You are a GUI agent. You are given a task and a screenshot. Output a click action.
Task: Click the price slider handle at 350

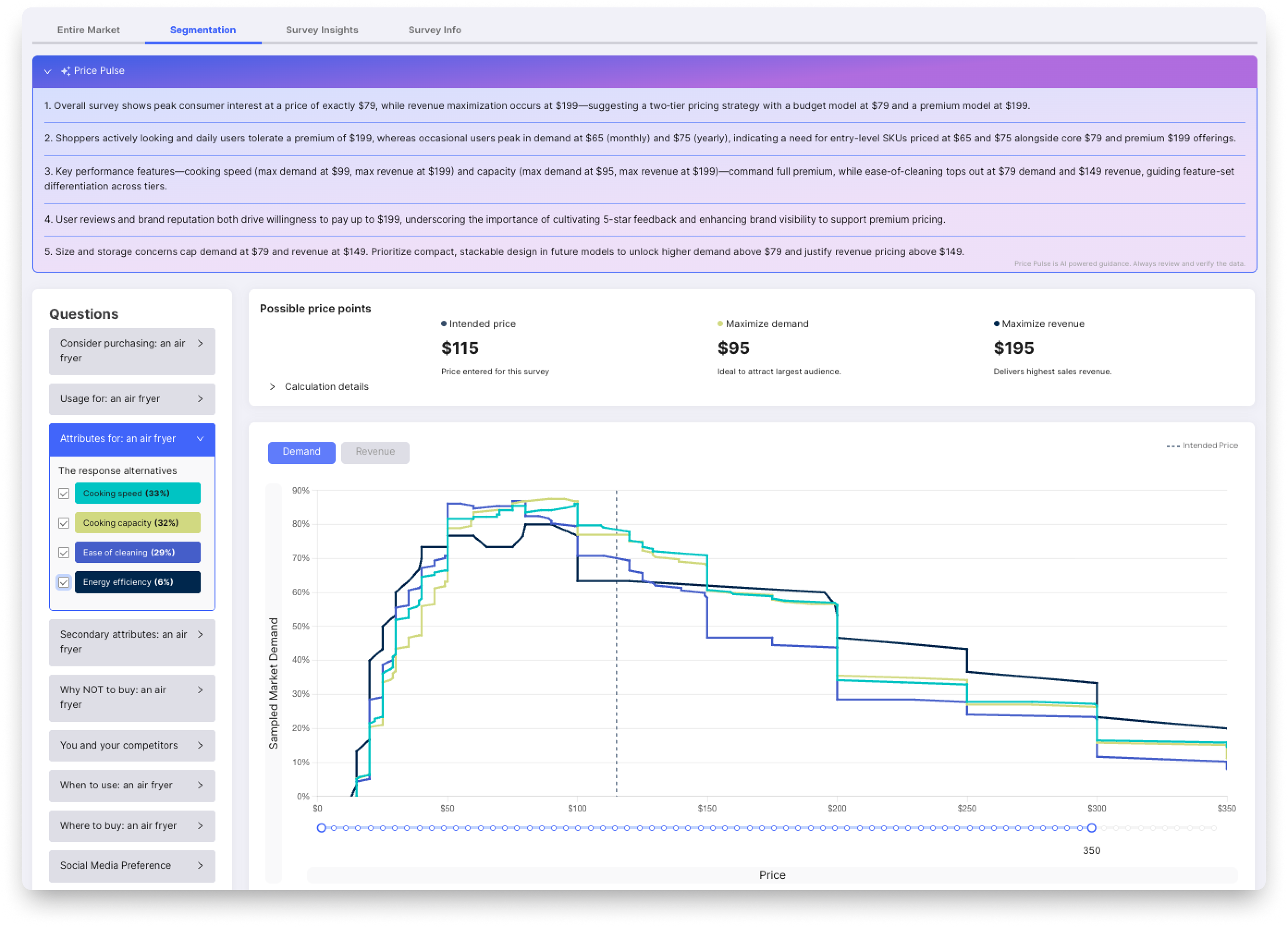click(x=1091, y=828)
